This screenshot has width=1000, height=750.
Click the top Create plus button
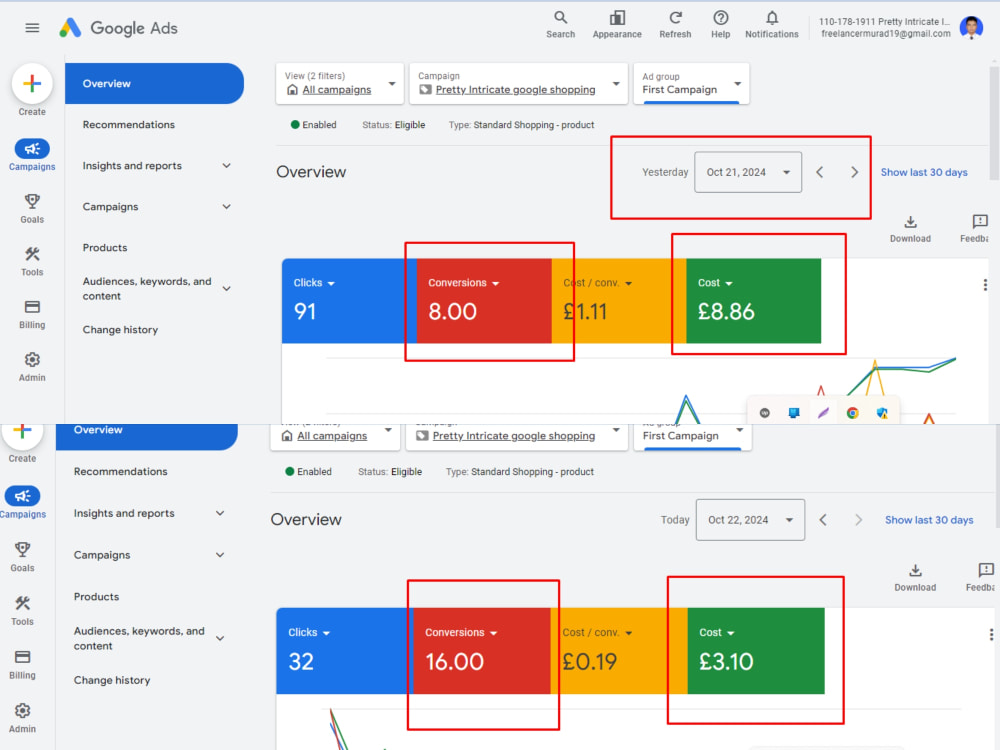(32, 84)
